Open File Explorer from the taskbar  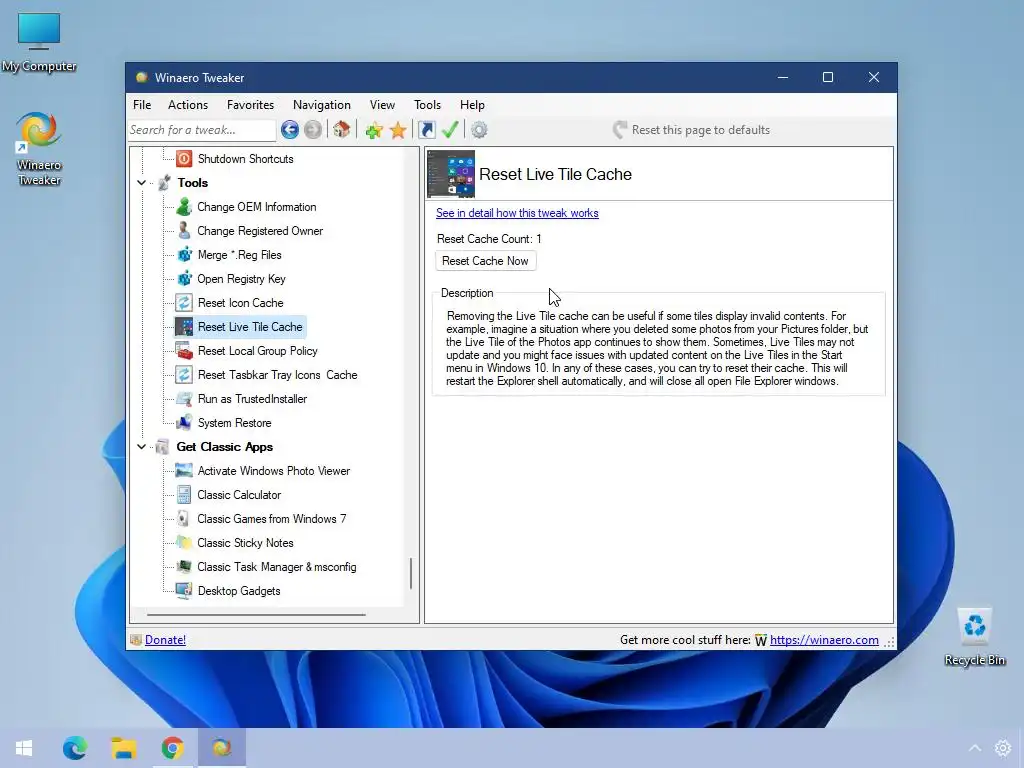[123, 748]
